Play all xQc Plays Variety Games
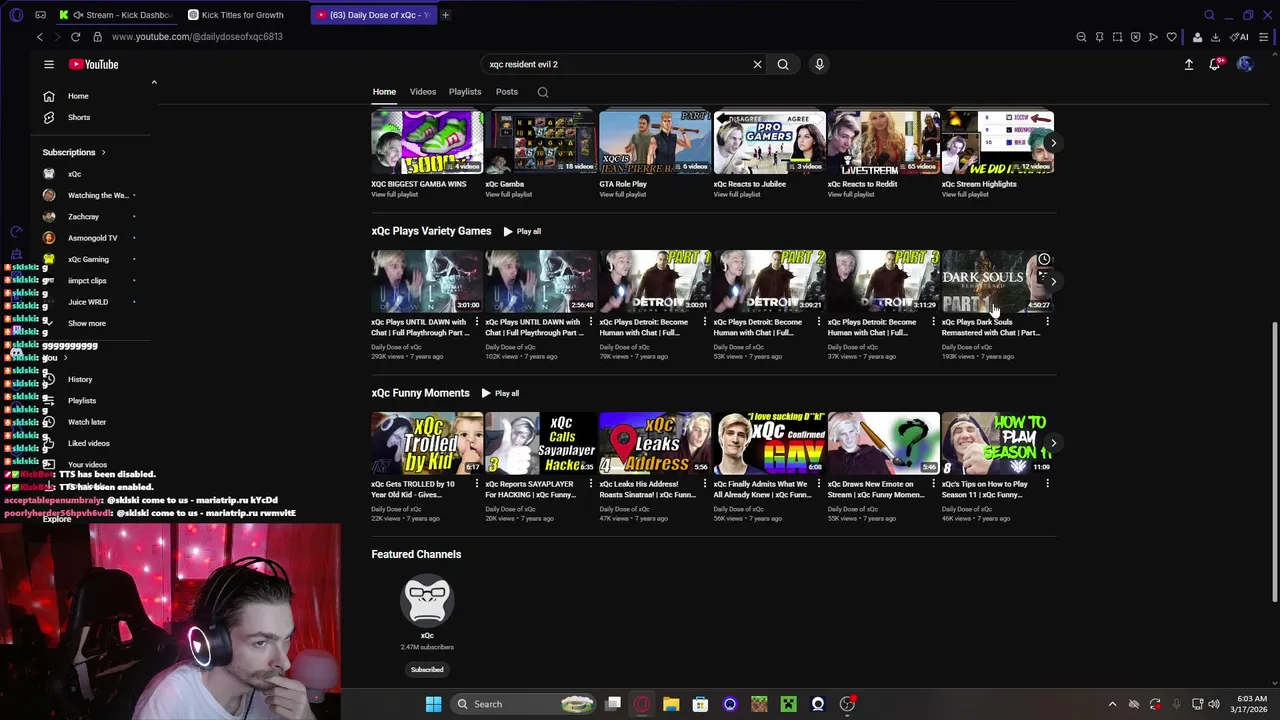Screen dimensions: 1280x720 click(522, 231)
